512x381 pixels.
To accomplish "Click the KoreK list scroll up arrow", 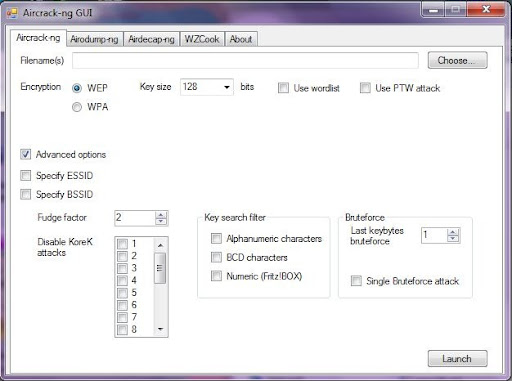I will (x=160, y=245).
